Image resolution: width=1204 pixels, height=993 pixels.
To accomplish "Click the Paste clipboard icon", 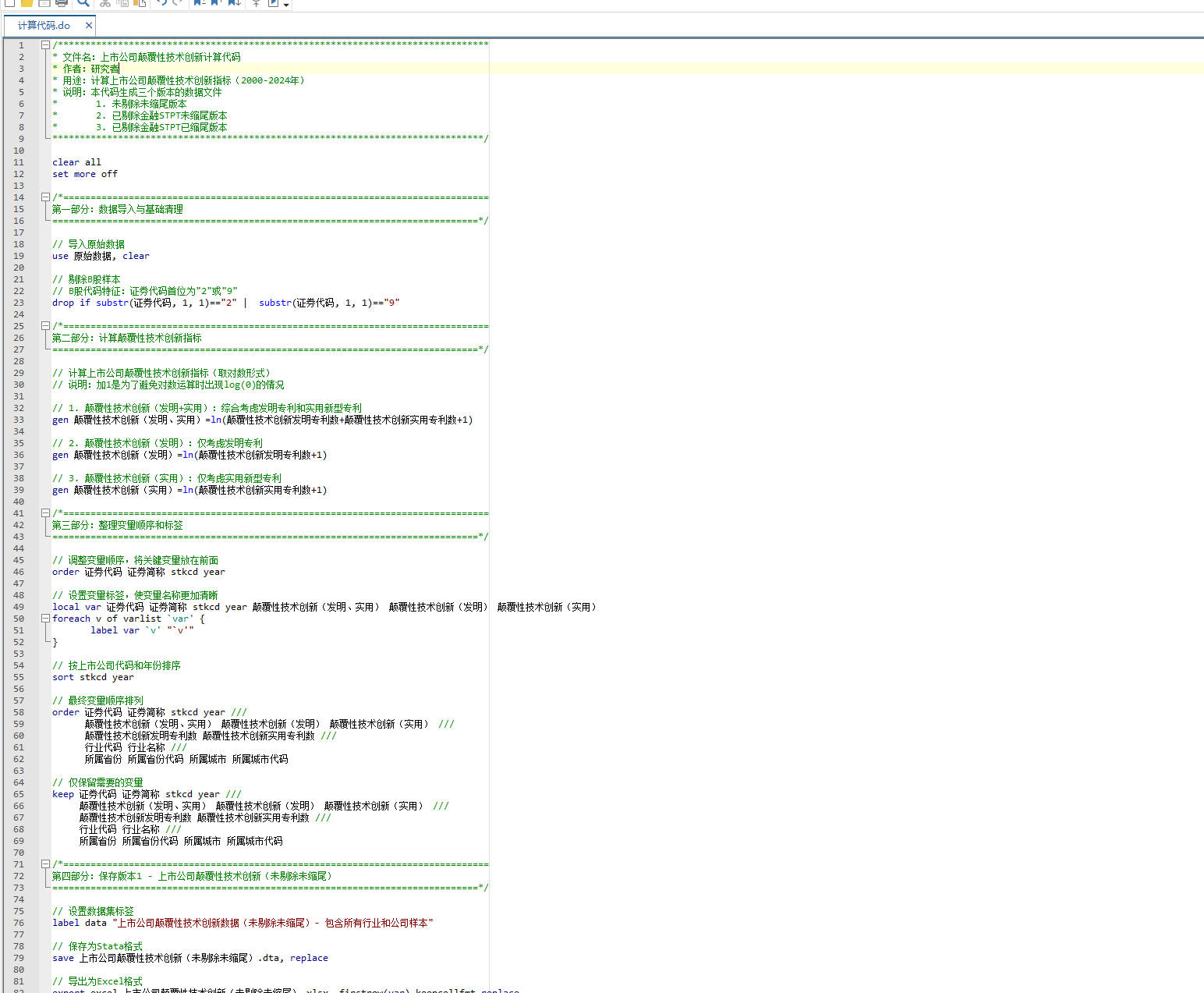I will point(140,3).
